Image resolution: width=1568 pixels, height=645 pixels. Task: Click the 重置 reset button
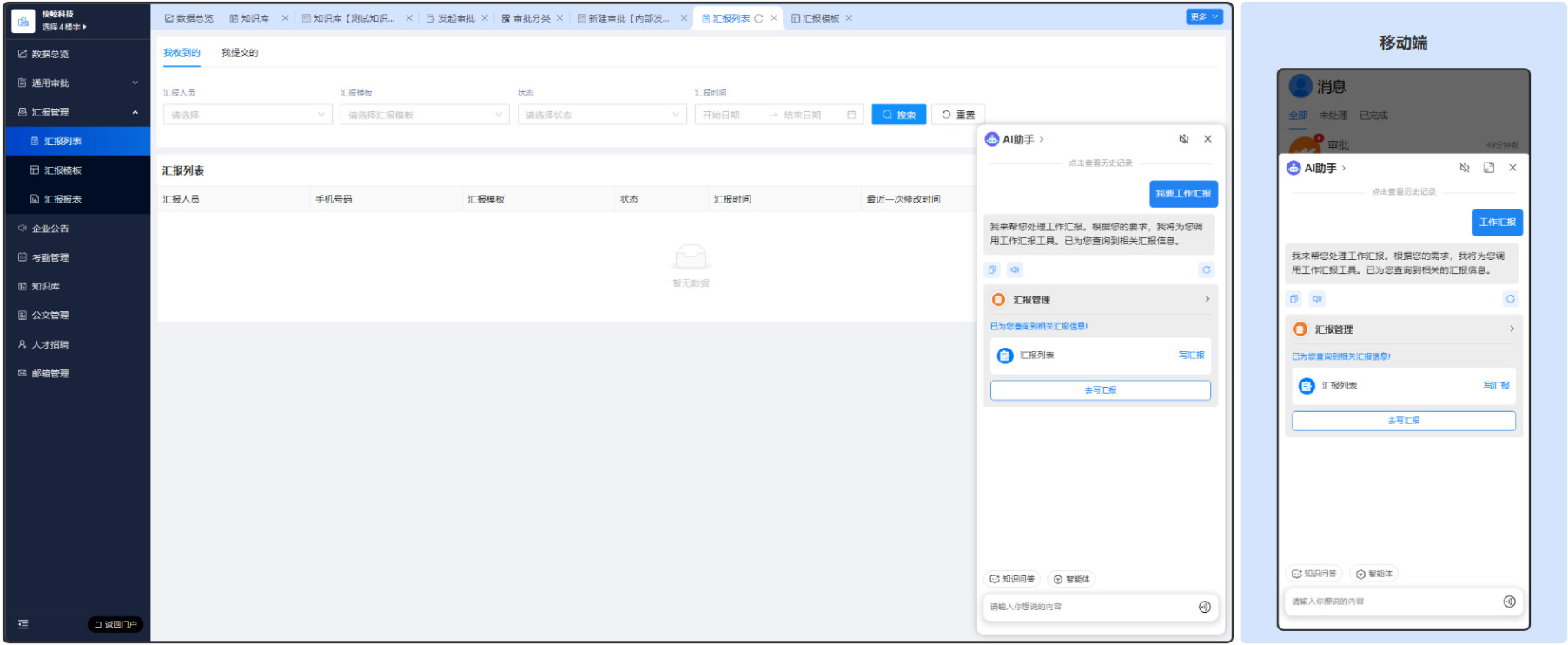click(x=957, y=115)
